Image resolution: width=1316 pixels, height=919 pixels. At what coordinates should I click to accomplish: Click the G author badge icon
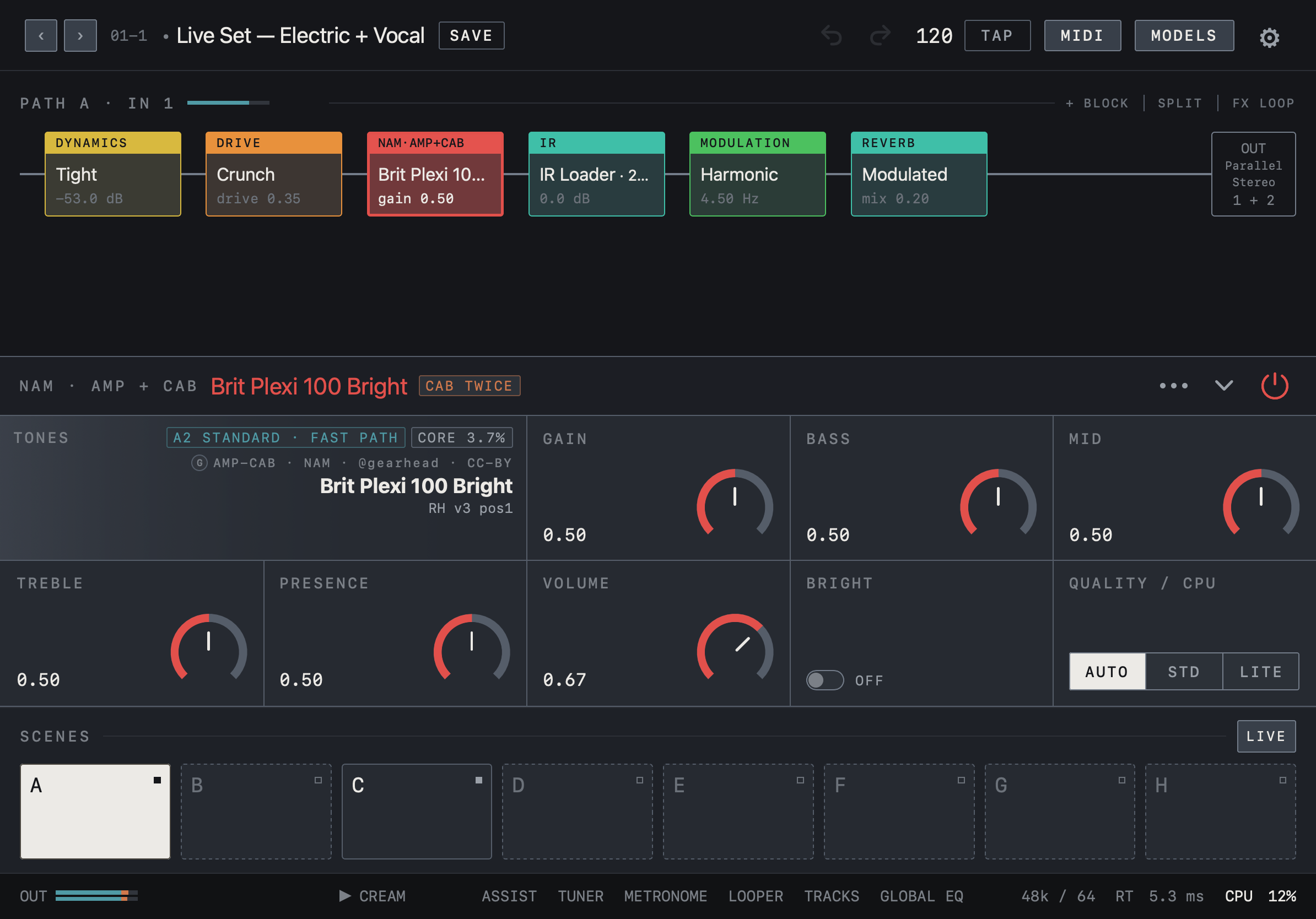(x=199, y=462)
